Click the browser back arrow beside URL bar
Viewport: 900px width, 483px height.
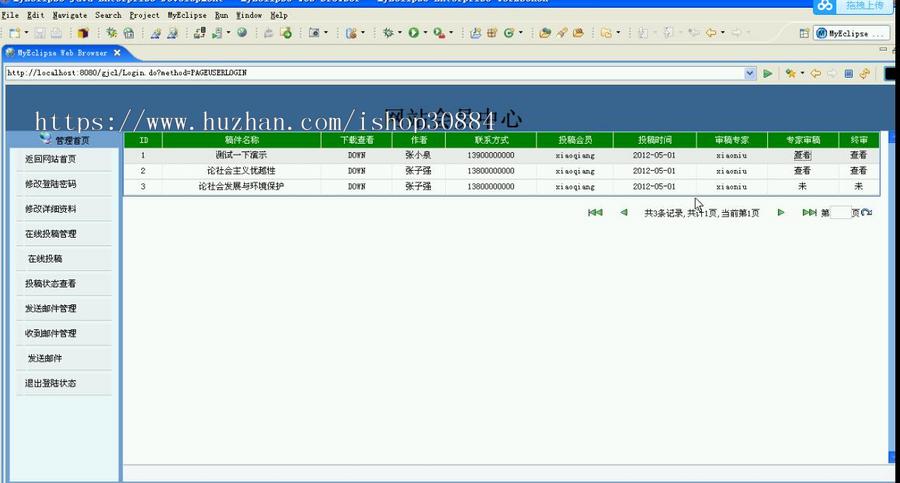(x=815, y=74)
